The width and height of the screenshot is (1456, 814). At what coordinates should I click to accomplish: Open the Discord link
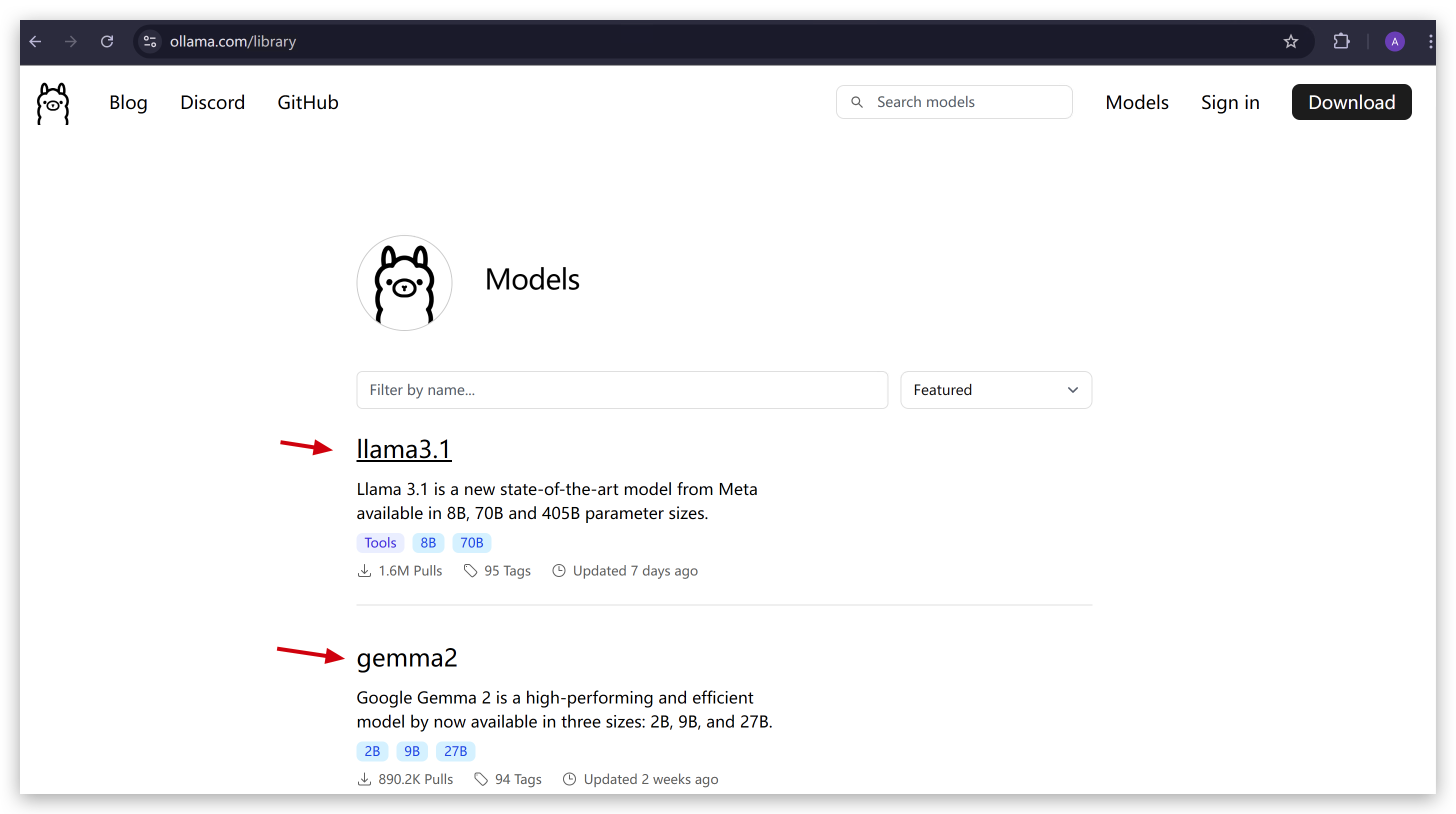(212, 102)
